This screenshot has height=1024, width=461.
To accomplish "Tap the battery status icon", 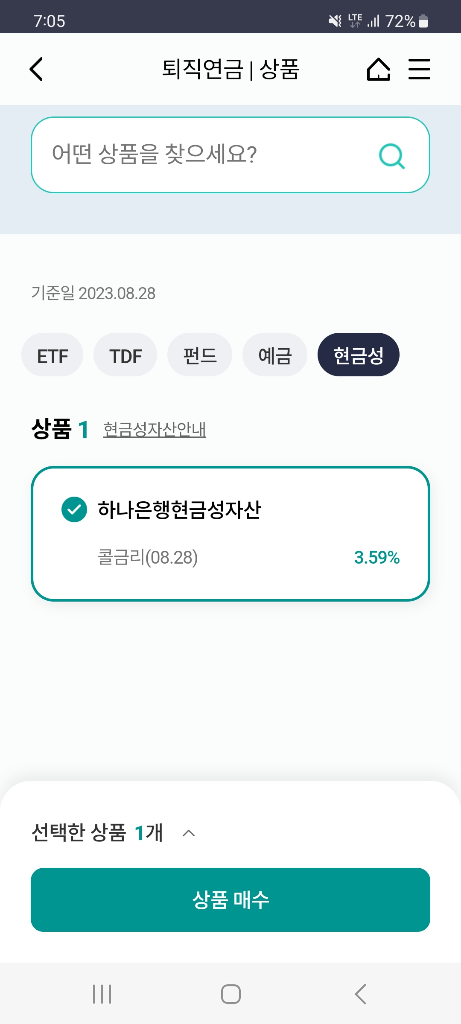I will coord(423,21).
